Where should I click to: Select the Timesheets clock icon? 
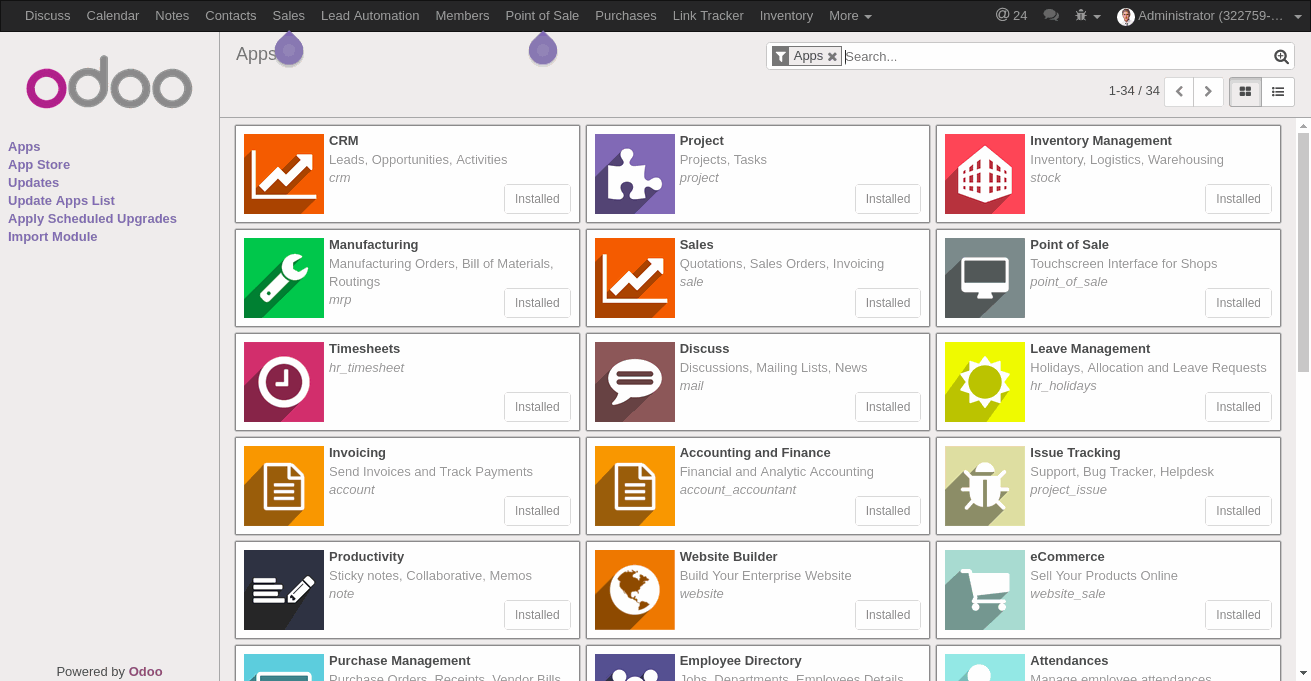(284, 382)
